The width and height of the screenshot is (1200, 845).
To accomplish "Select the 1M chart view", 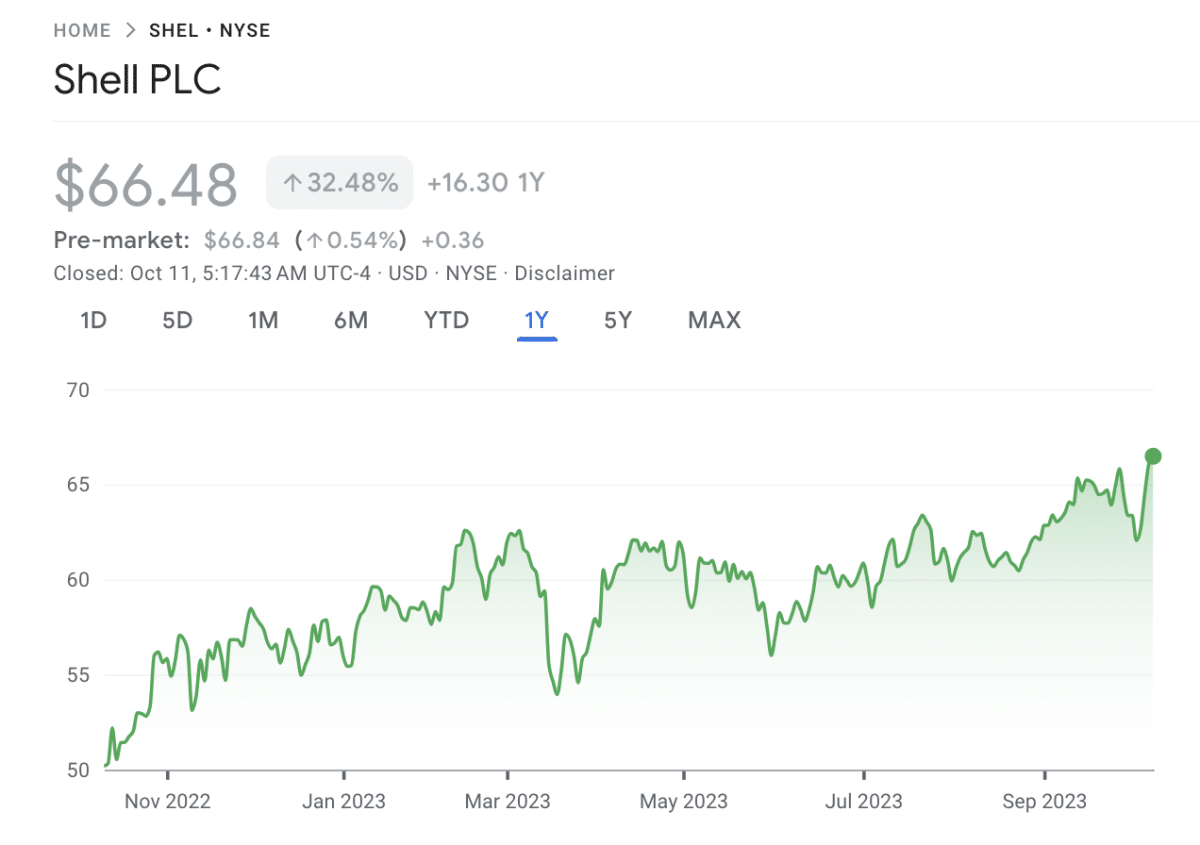I will pos(263,320).
